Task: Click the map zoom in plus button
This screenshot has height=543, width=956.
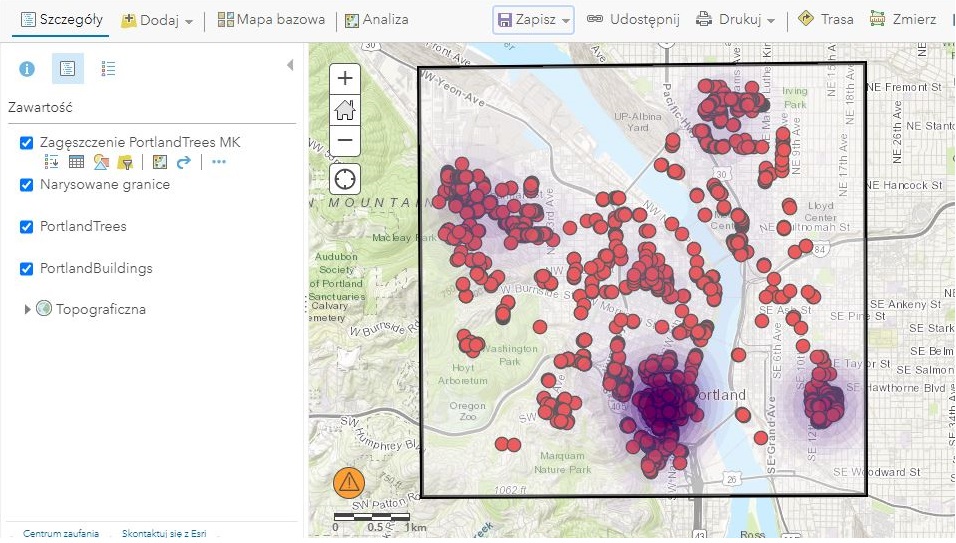Action: pyautogui.click(x=346, y=79)
